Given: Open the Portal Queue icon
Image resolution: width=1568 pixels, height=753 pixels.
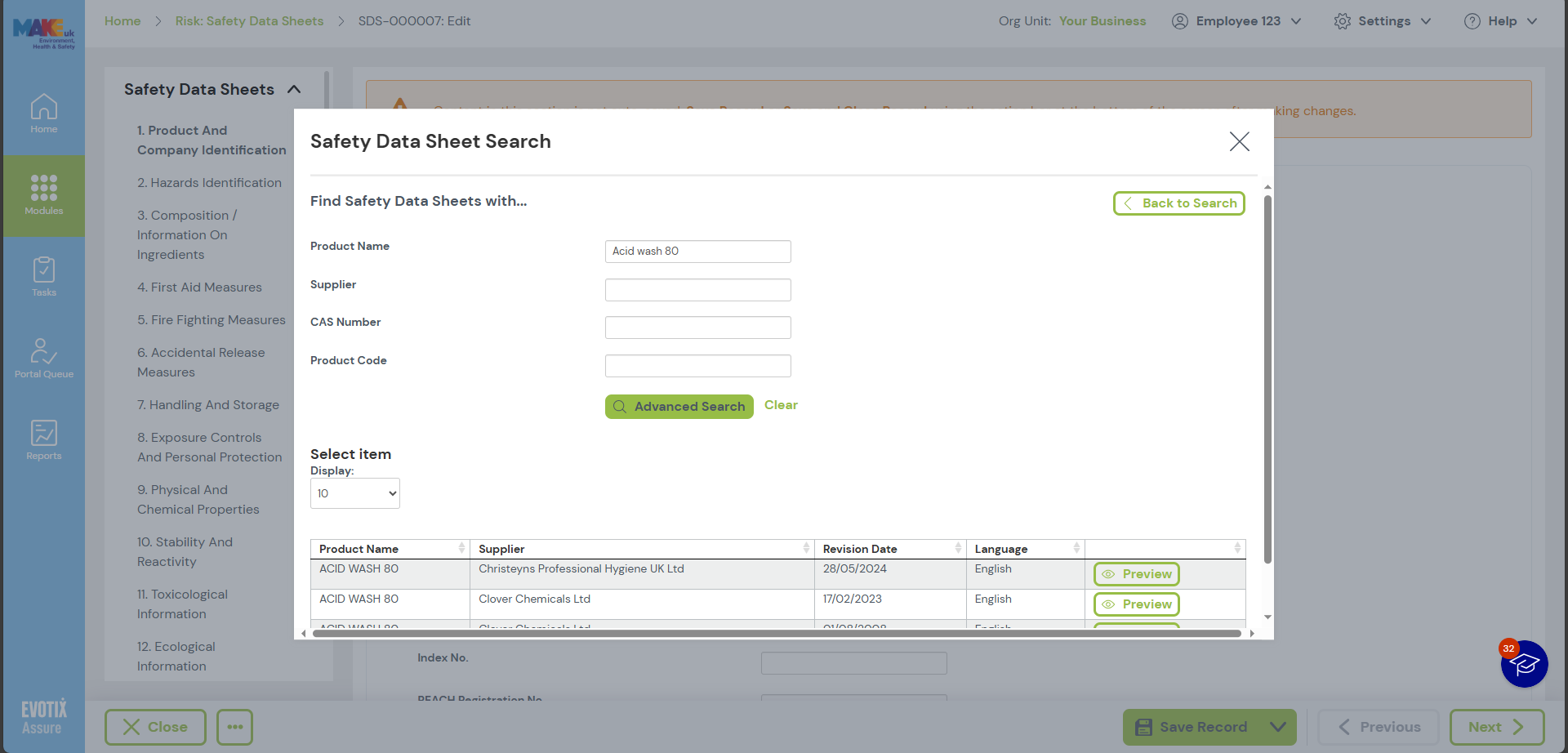Looking at the screenshot, I should [44, 359].
